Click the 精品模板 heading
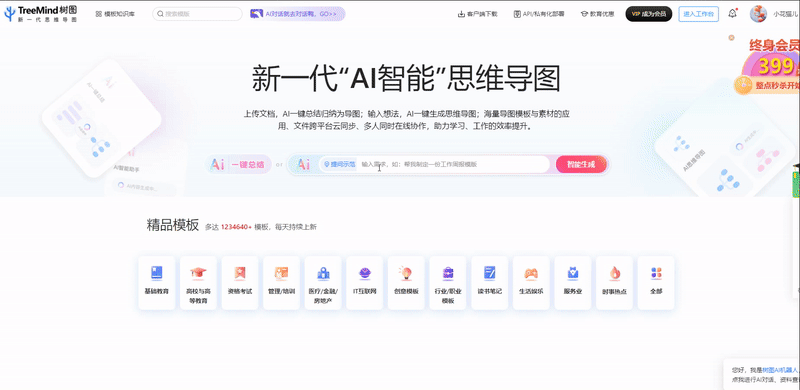The height and width of the screenshot is (390, 800). coord(172,225)
